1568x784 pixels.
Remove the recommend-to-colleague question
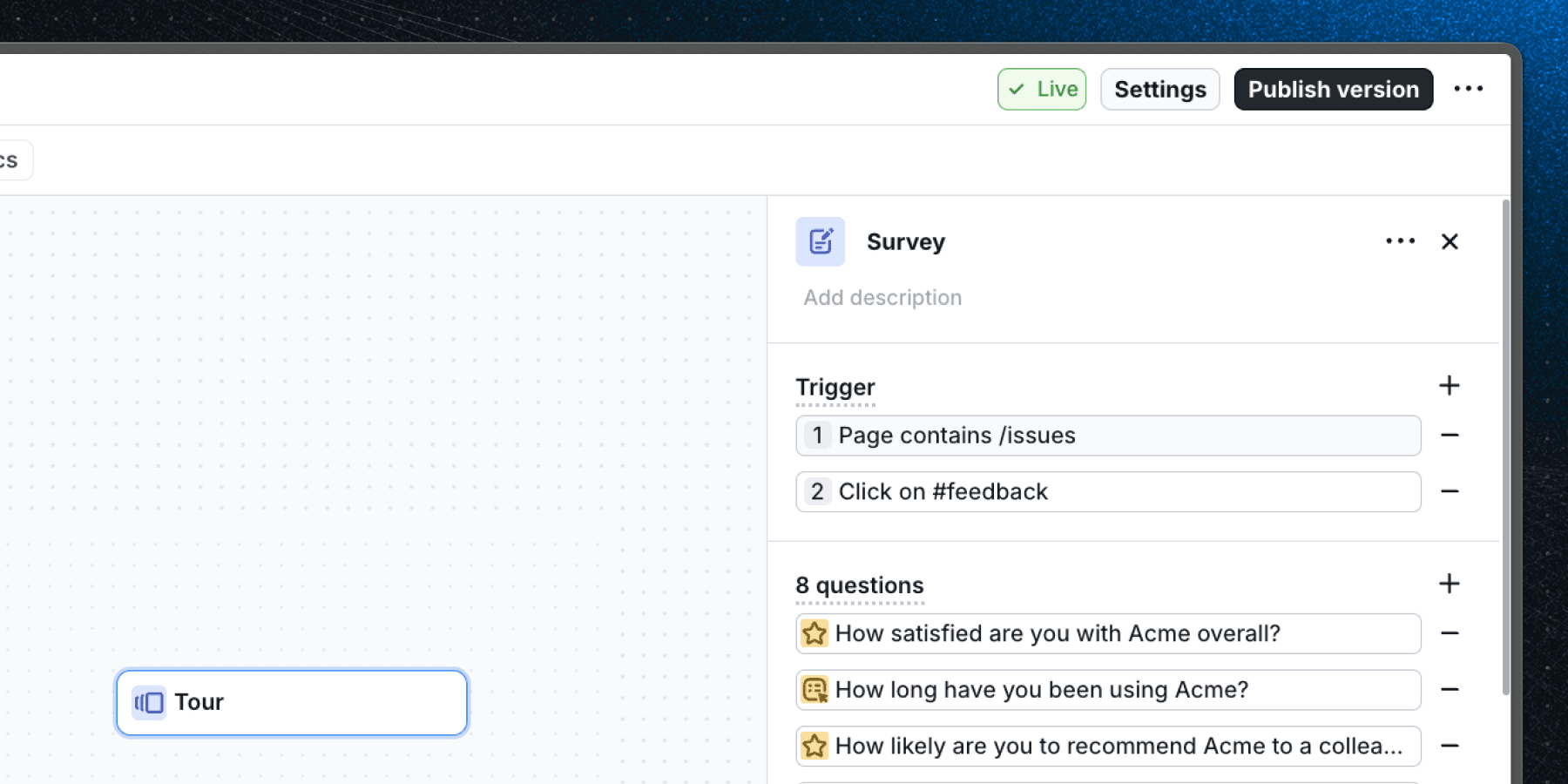[1450, 746]
